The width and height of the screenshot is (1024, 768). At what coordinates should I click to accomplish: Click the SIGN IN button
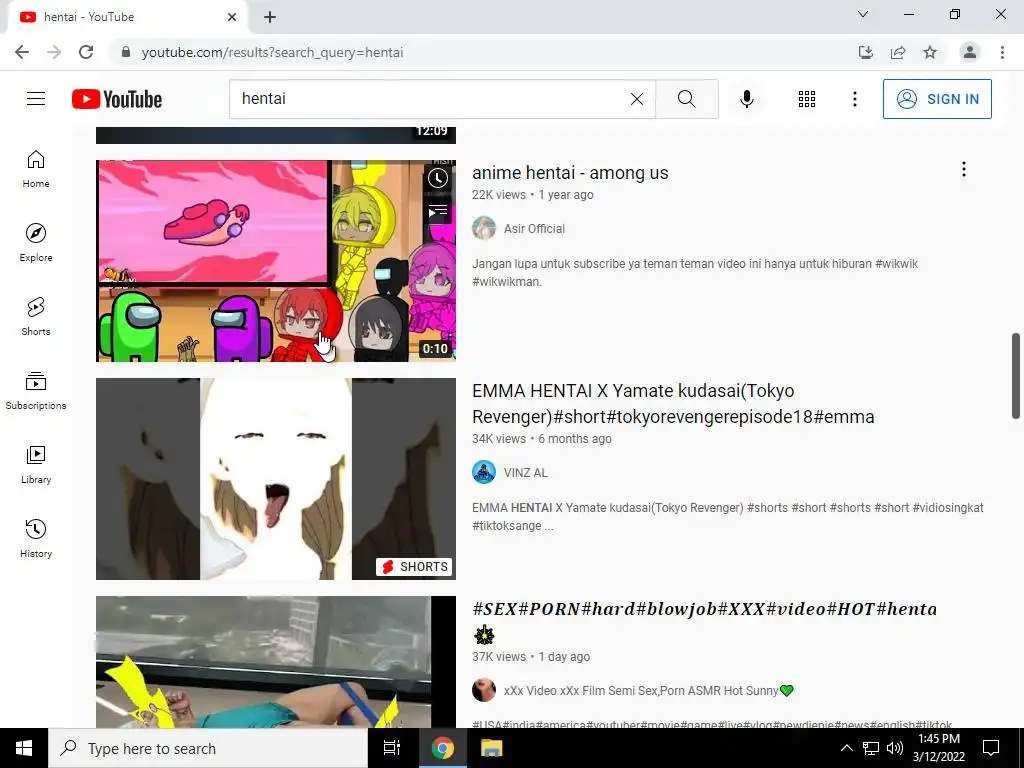pyautogui.click(x=937, y=99)
